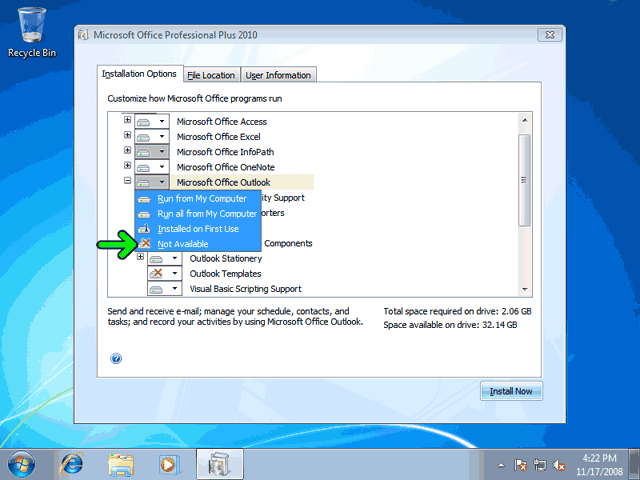This screenshot has height=480, width=640.
Task: Click the blue help icon
Action: click(x=117, y=358)
